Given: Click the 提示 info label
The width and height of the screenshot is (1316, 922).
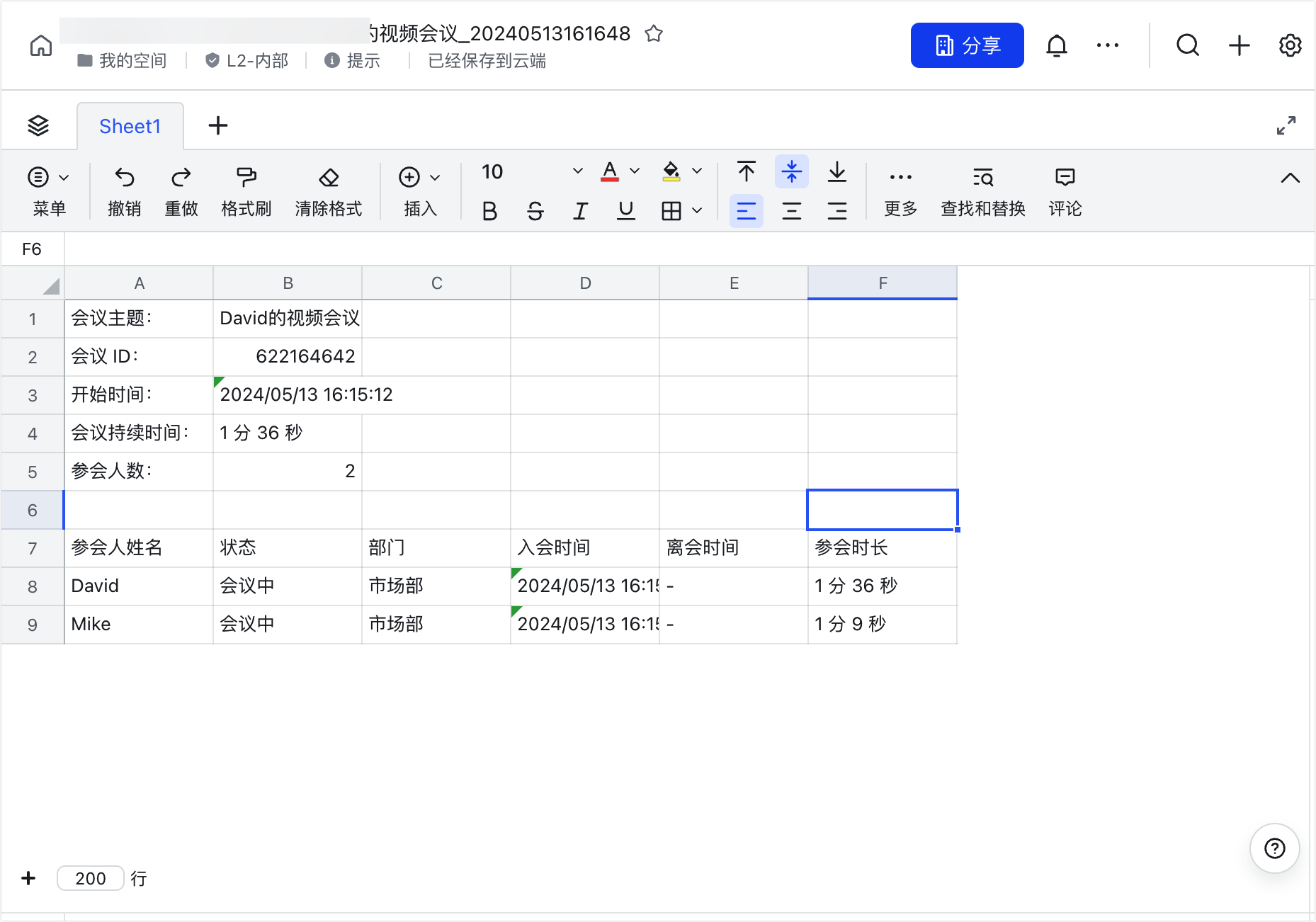Looking at the screenshot, I should 353,61.
